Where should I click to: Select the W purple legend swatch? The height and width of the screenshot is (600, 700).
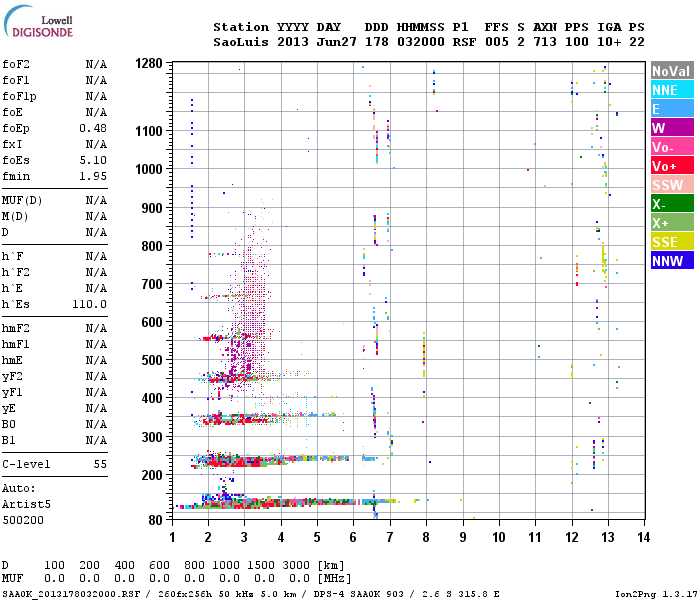[672, 128]
